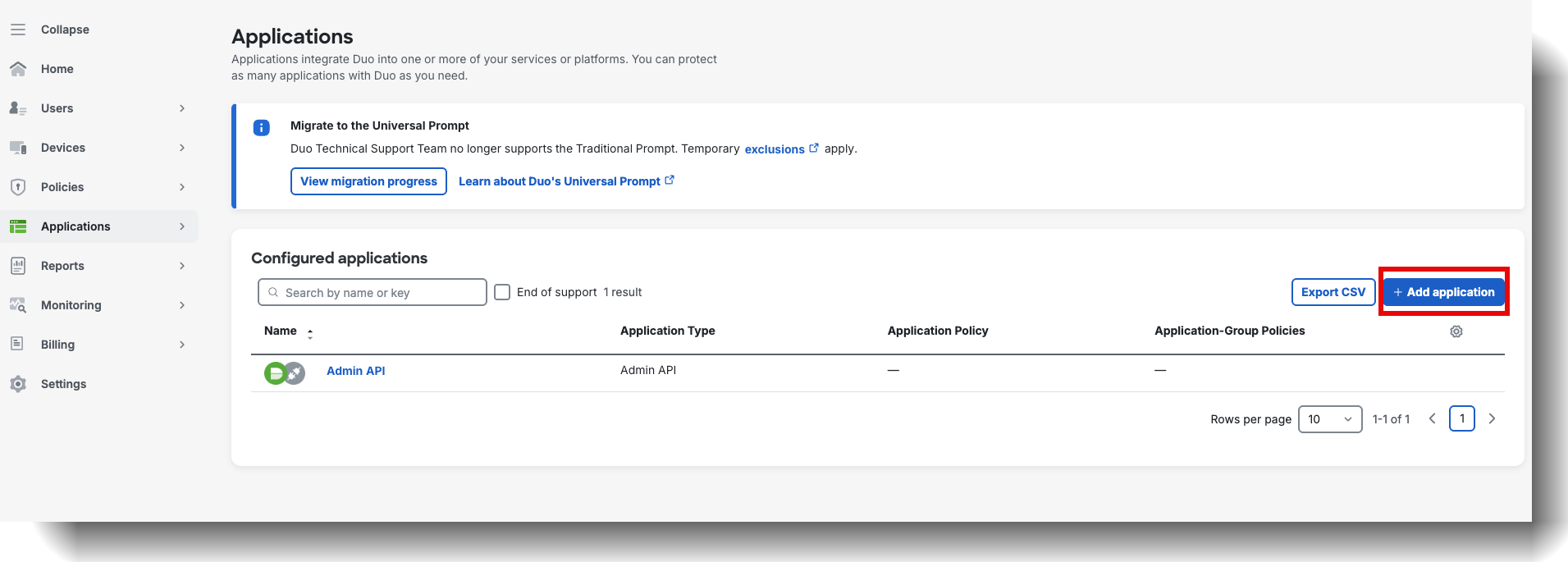Image resolution: width=1568 pixels, height=562 pixels.
Task: Open the exclusions link
Action: coord(774,149)
